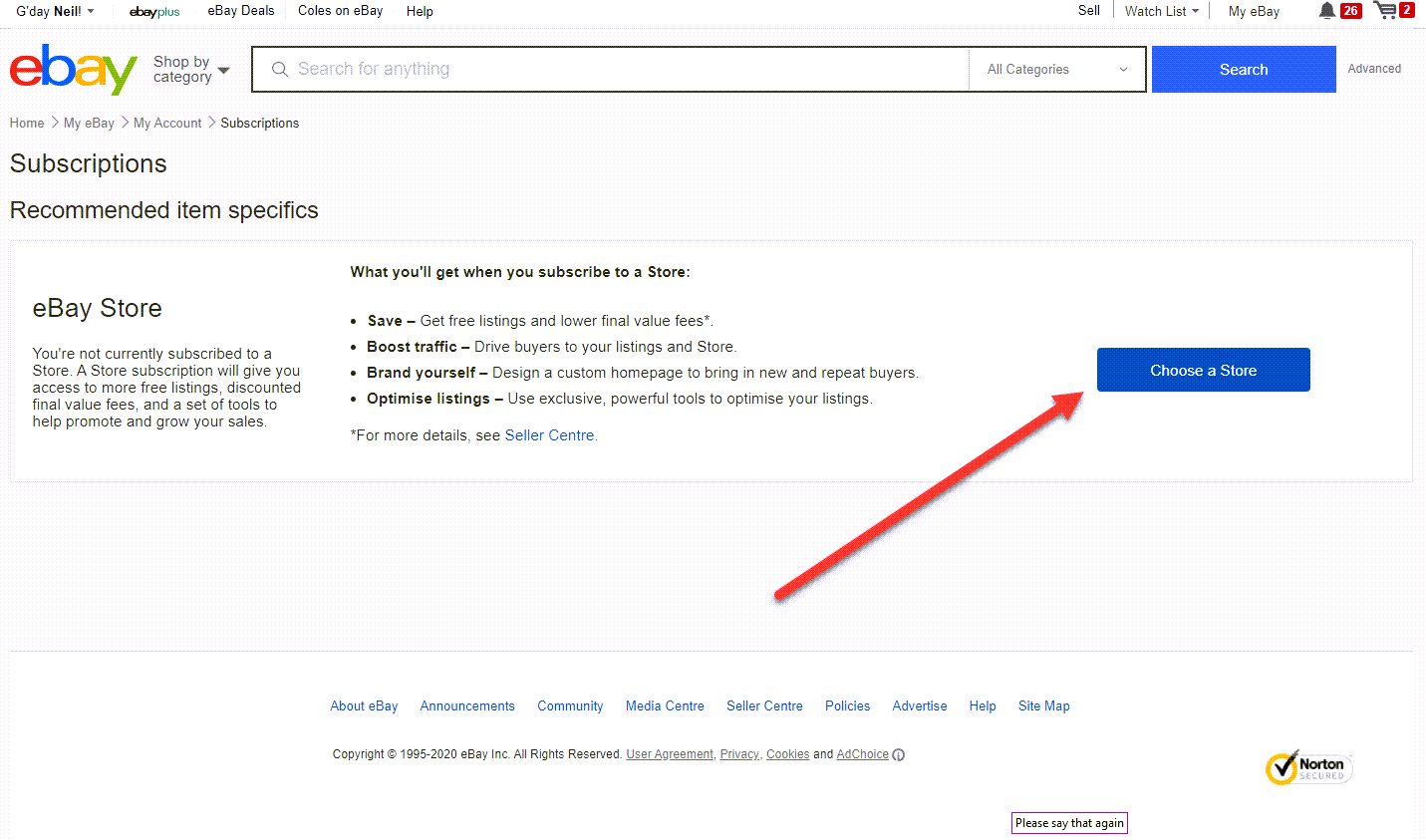The width and height of the screenshot is (1426, 840).
Task: Go to Home breadcrumb
Action: (27, 123)
